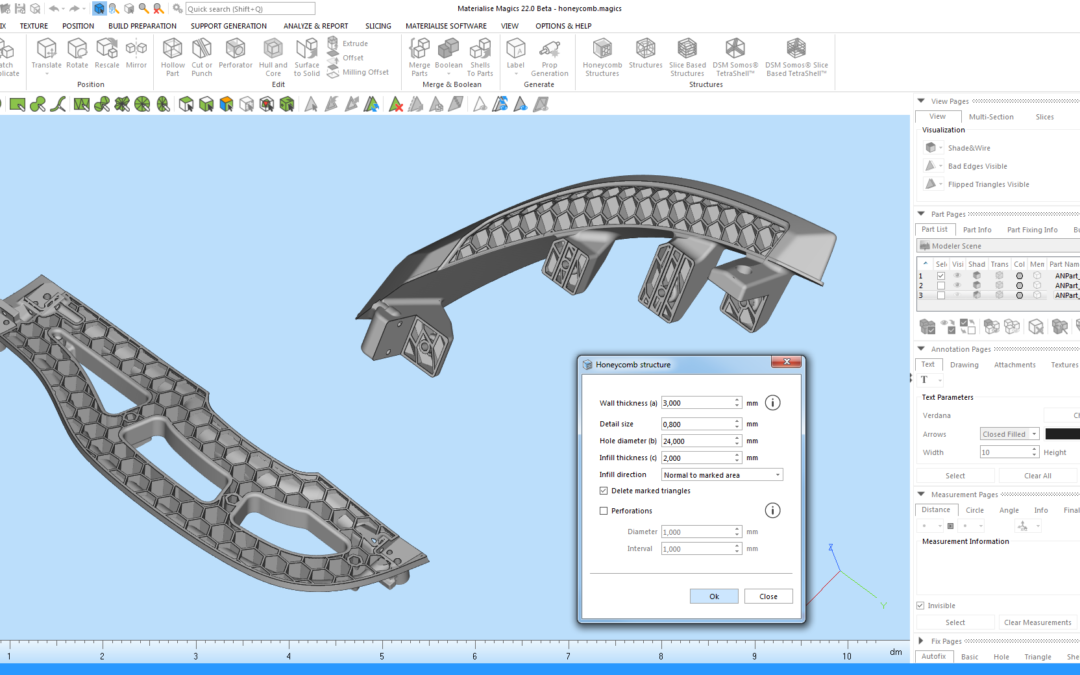Screen dimensions: 1080x675
Task: Open the ANALYZE & REPORT tab
Action: tap(315, 26)
